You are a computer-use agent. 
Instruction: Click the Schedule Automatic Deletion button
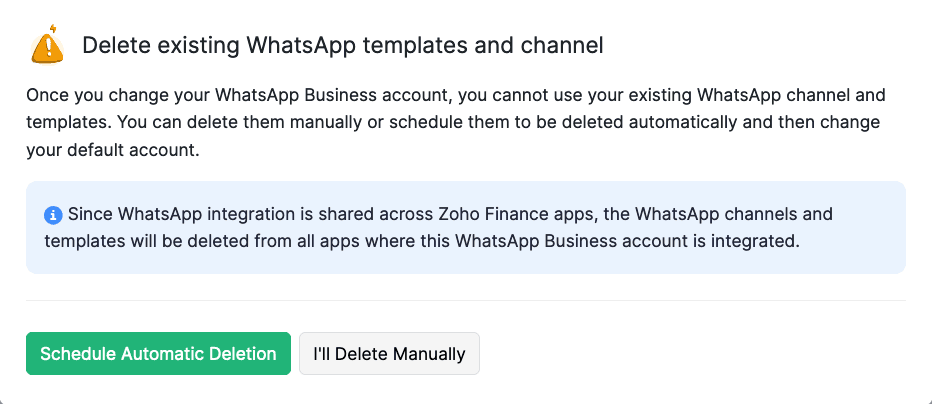158,353
